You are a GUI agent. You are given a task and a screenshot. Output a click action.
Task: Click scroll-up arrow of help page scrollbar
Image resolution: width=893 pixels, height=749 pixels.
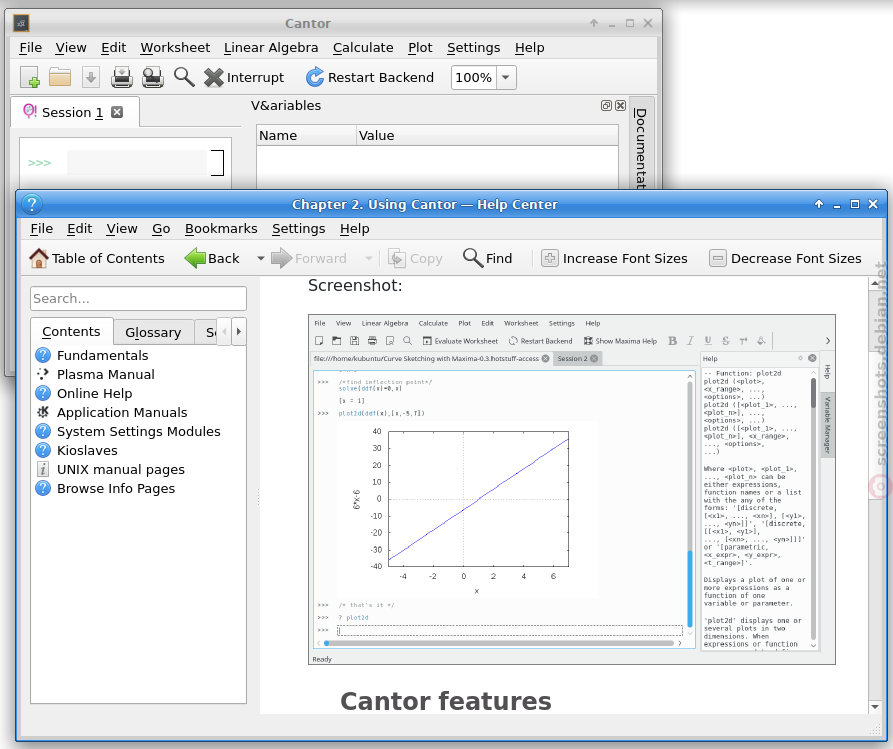click(x=875, y=283)
